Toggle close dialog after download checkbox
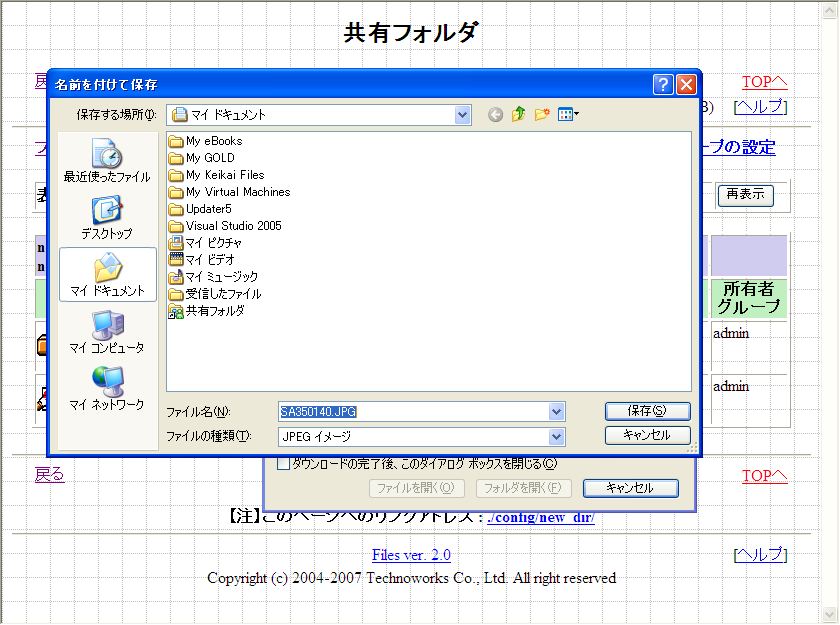This screenshot has height=625, width=840. 283,463
